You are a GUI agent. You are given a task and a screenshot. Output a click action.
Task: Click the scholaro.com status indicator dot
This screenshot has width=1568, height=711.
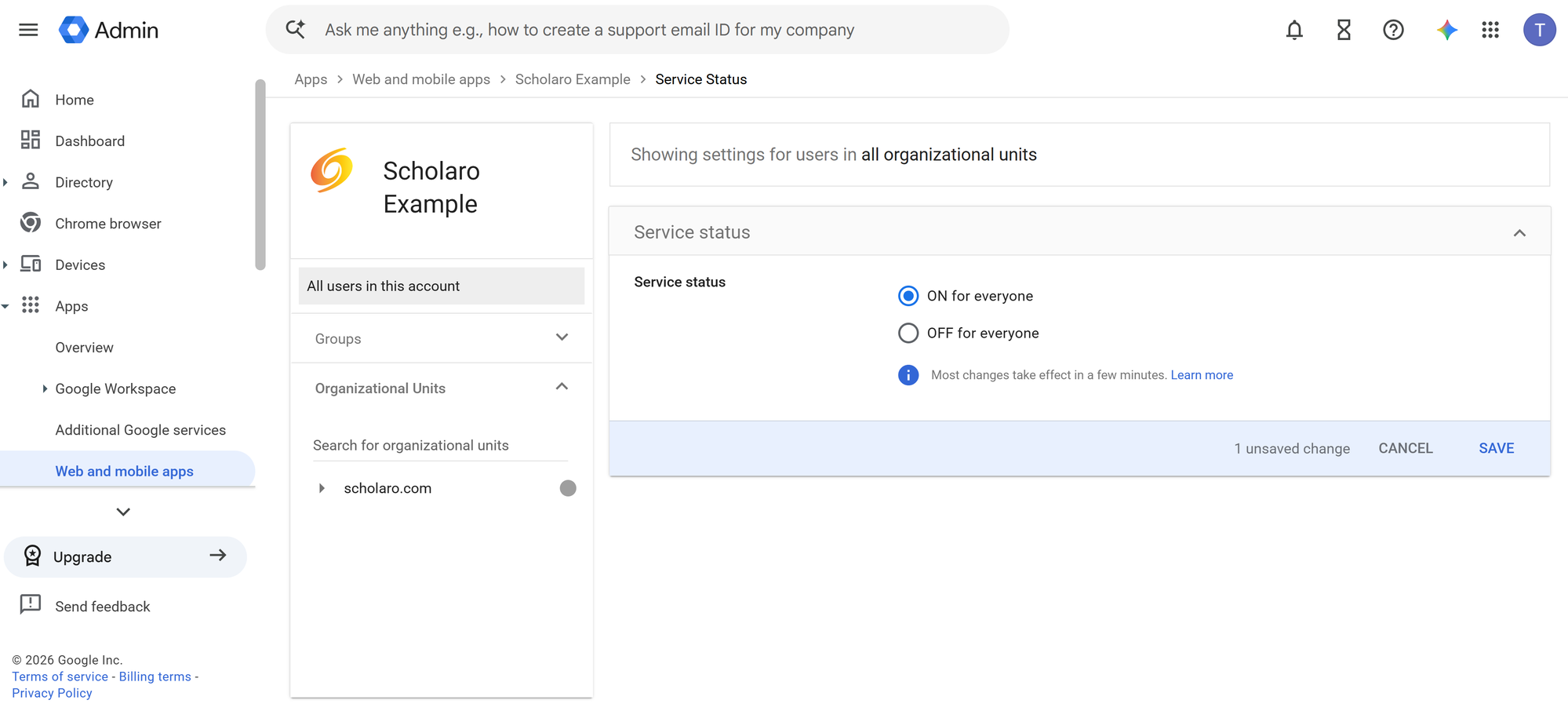point(568,488)
